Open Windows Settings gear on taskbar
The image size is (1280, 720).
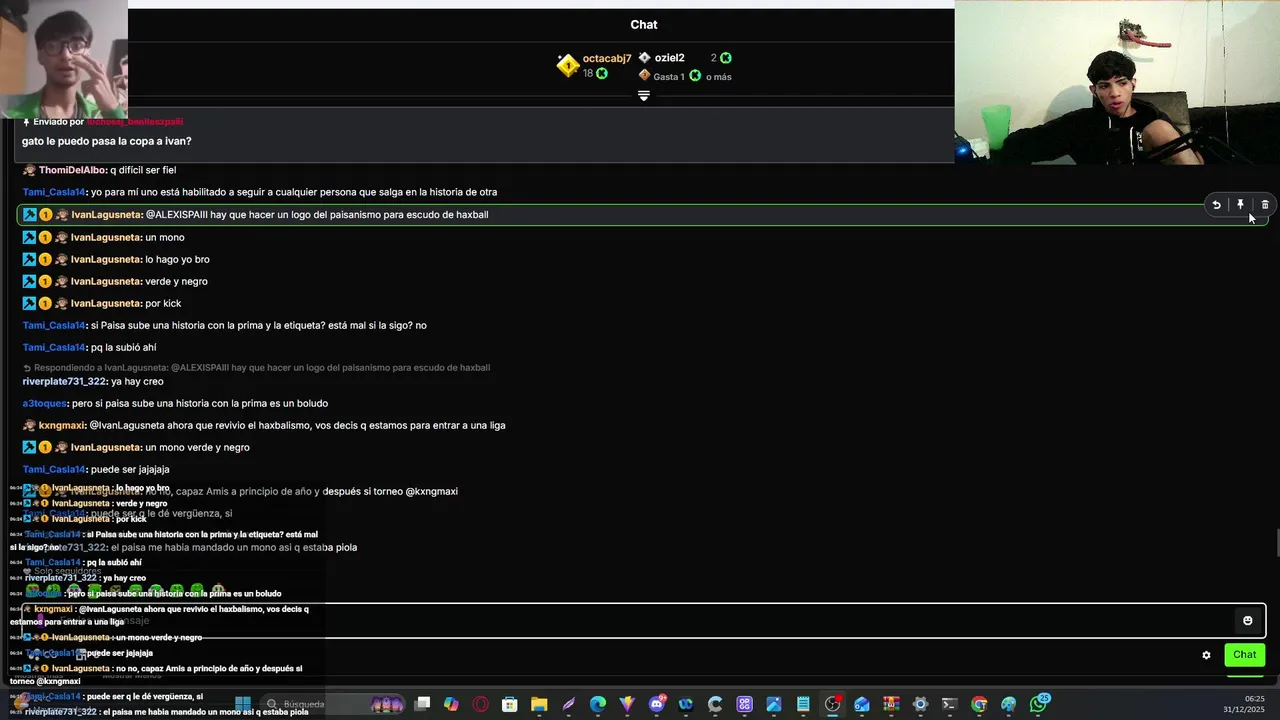tap(920, 704)
